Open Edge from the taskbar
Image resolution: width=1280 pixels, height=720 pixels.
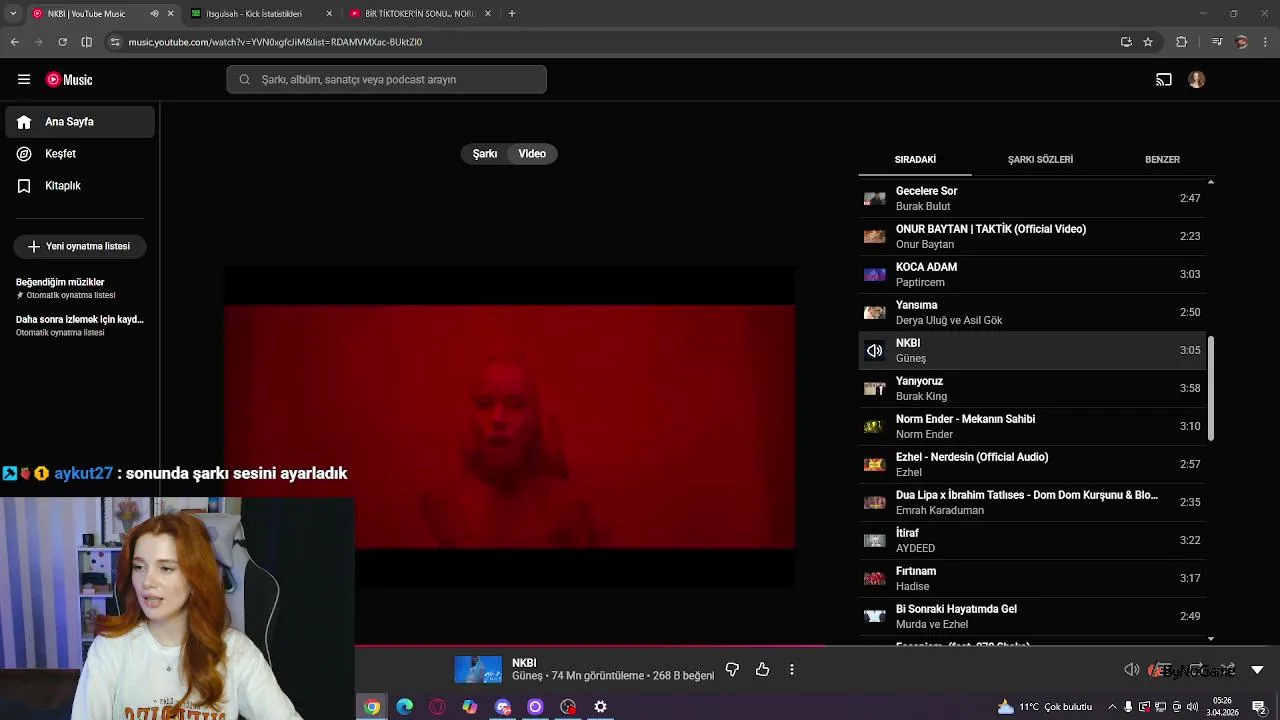[404, 707]
